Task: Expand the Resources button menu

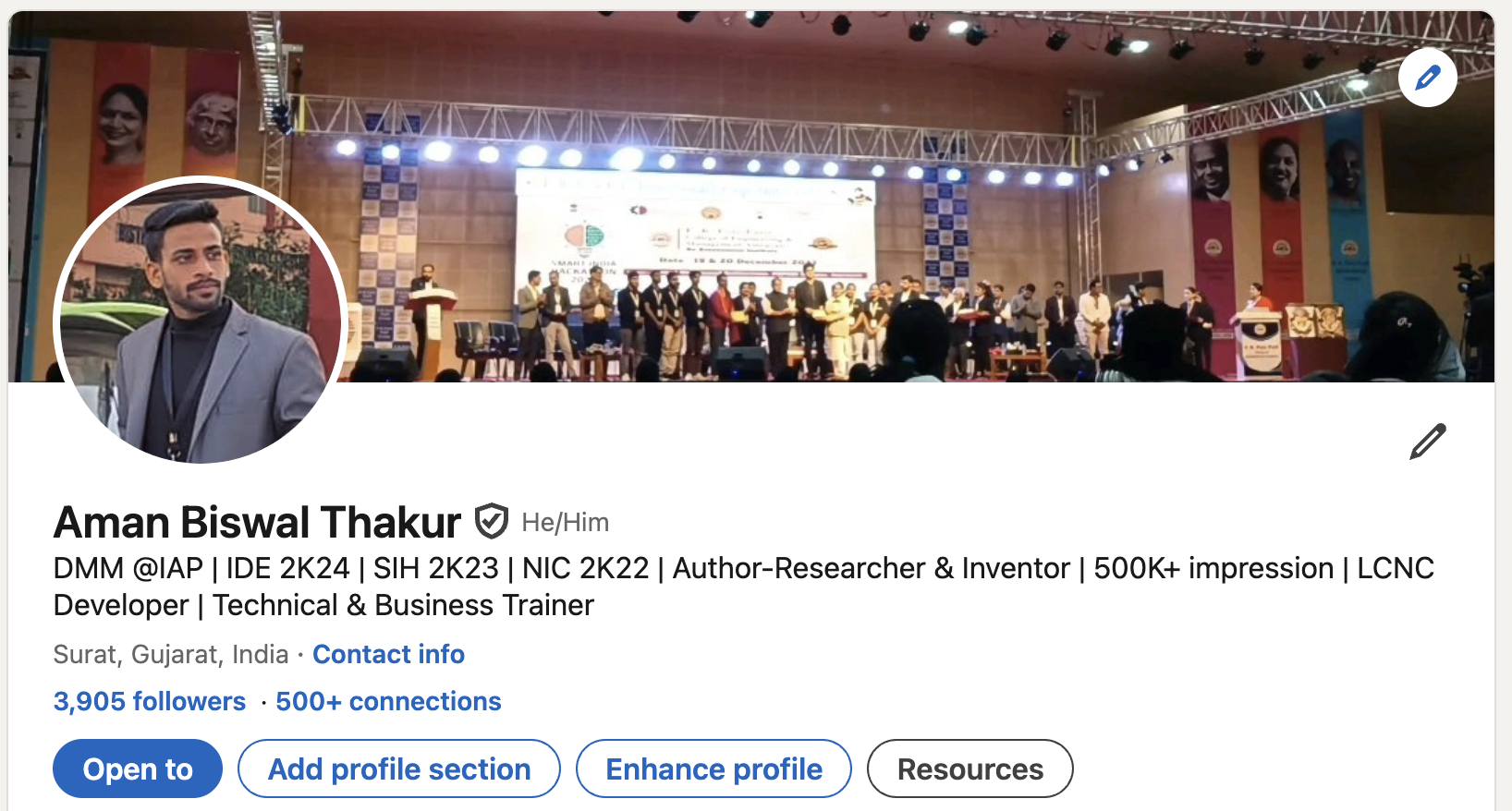Action: [970, 769]
